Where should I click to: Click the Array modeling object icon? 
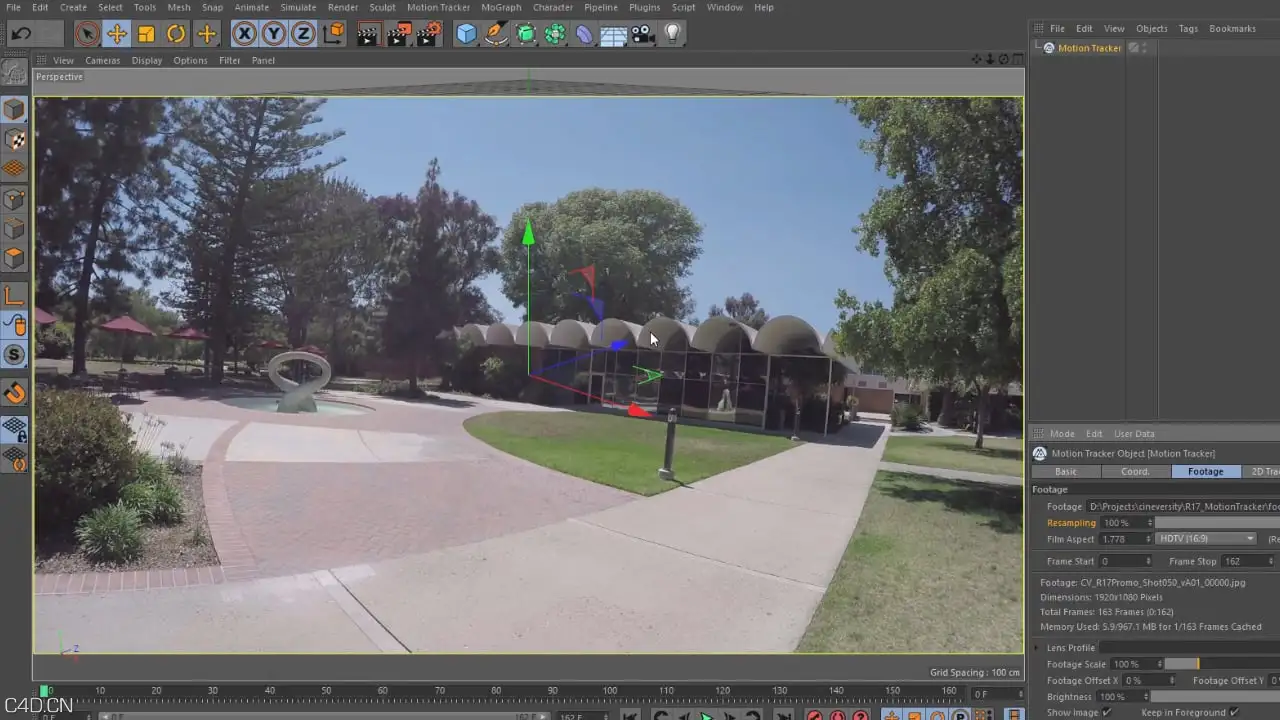coord(555,34)
